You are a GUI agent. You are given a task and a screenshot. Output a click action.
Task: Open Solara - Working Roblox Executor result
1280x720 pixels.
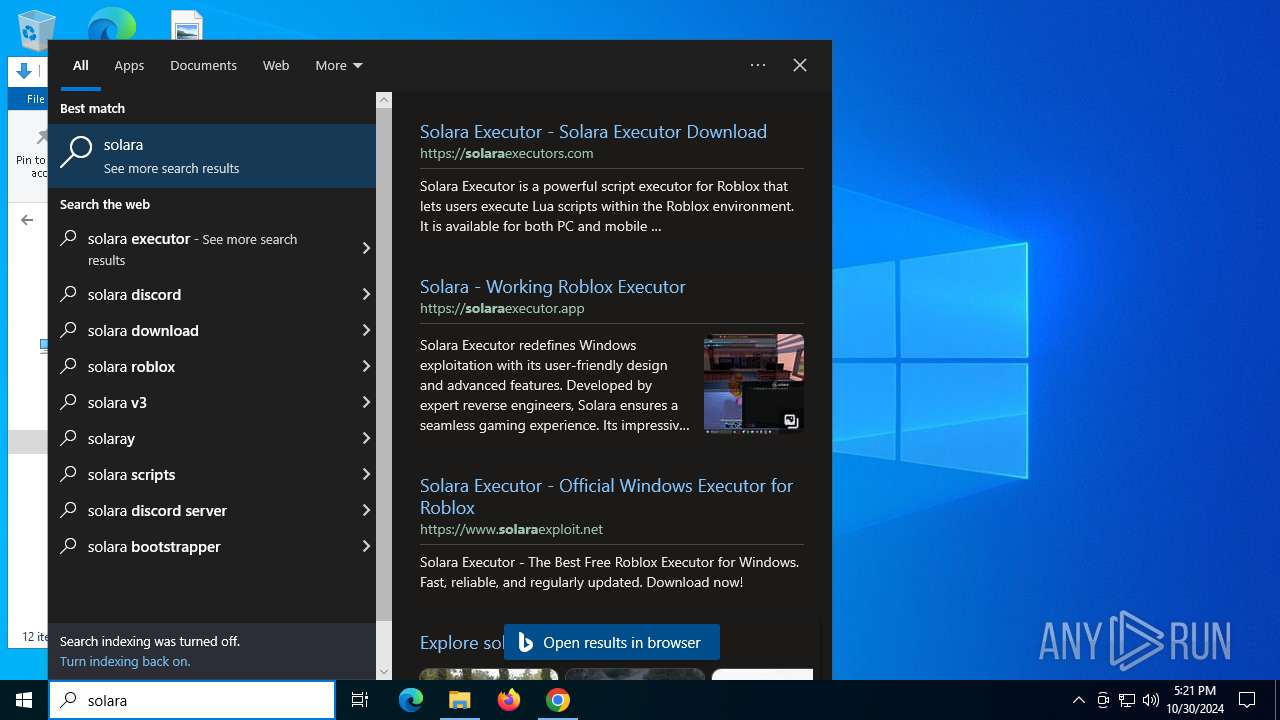[x=552, y=286]
